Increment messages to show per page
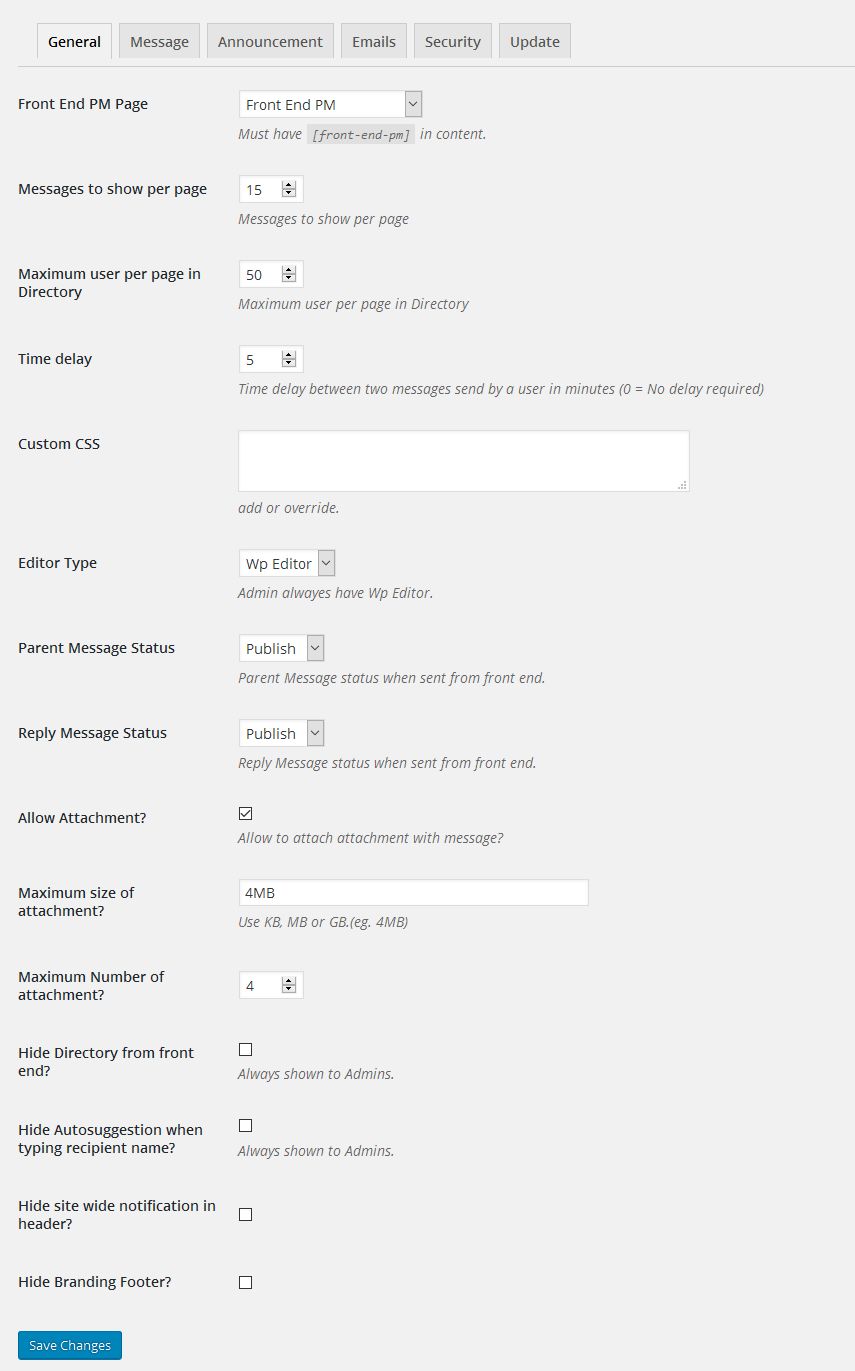Viewport: 855px width, 1371px height. 289,184
